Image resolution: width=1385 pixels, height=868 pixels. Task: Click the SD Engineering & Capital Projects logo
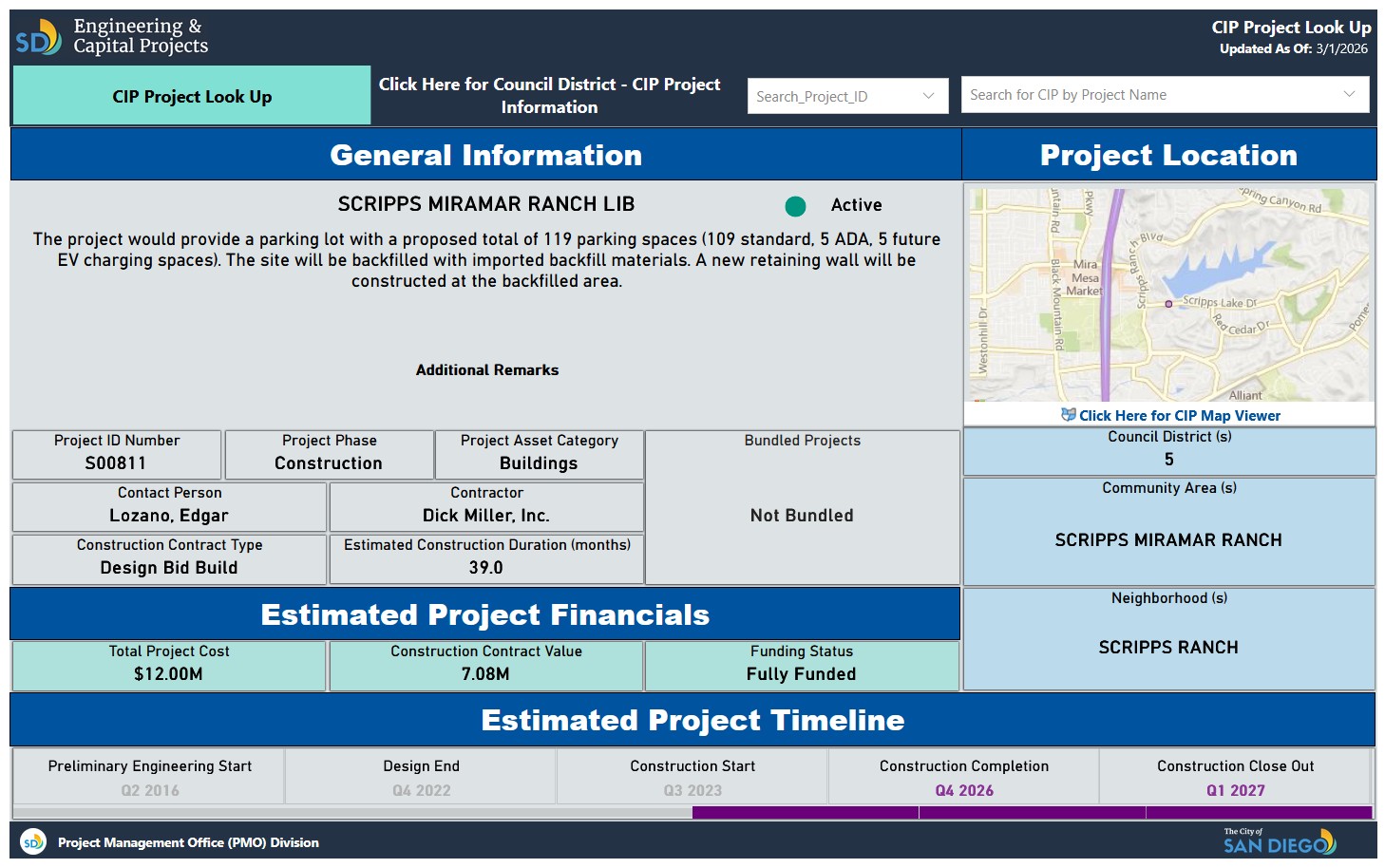(111, 37)
